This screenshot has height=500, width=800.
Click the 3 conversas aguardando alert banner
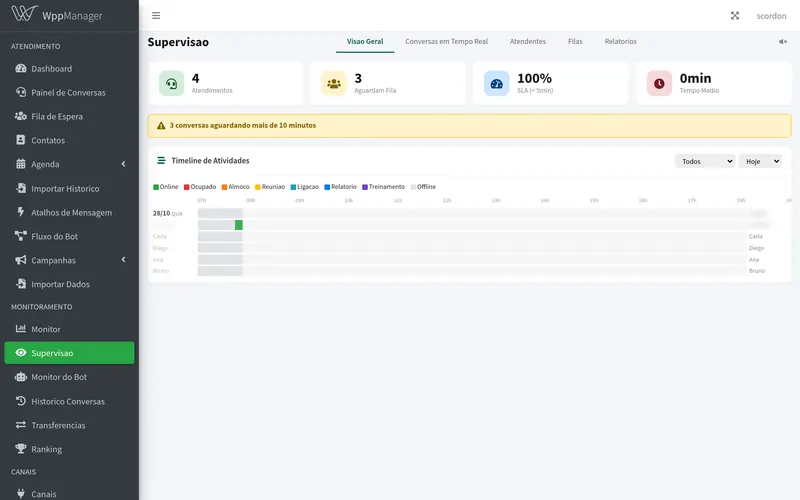[x=469, y=126]
